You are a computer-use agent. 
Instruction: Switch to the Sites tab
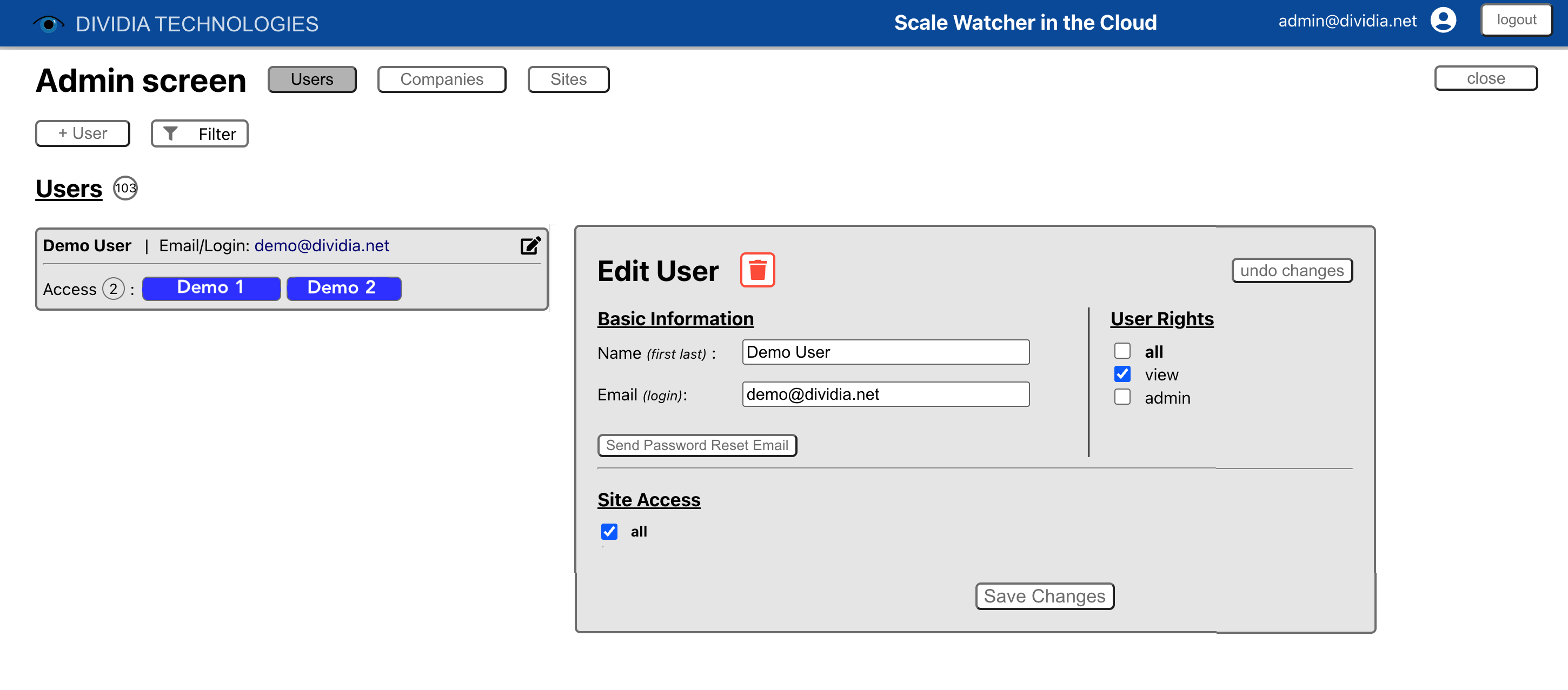pyautogui.click(x=568, y=79)
